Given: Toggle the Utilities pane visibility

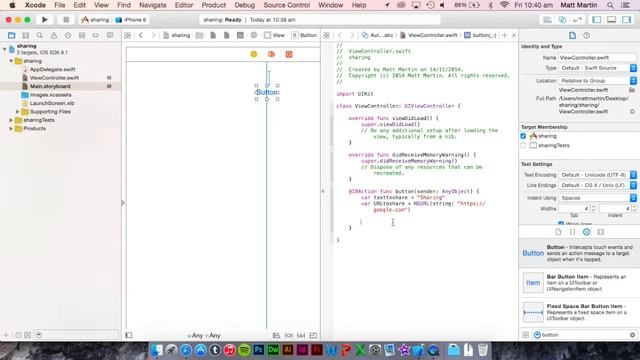Looking at the screenshot, I should click(627, 20).
